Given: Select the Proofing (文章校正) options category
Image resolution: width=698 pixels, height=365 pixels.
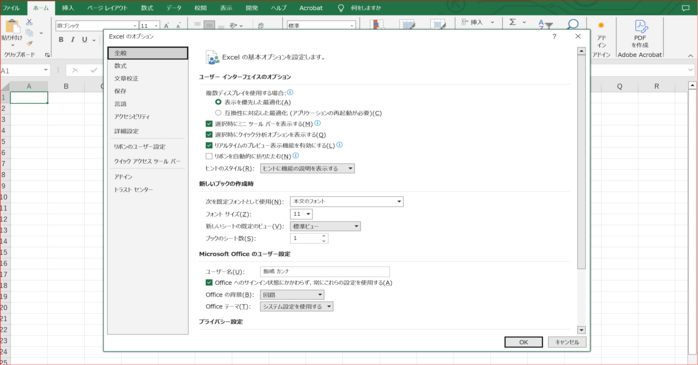Looking at the screenshot, I should pyautogui.click(x=147, y=78).
